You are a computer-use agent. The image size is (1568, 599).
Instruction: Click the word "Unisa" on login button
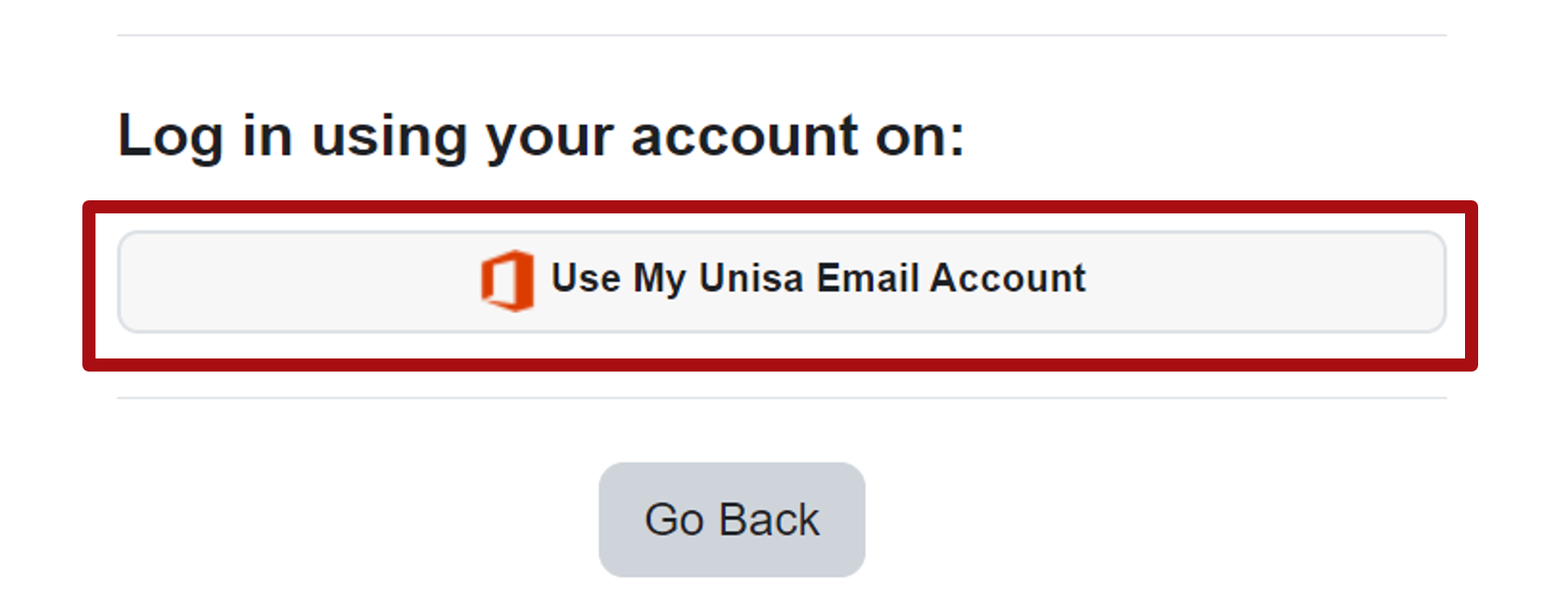coord(752,278)
